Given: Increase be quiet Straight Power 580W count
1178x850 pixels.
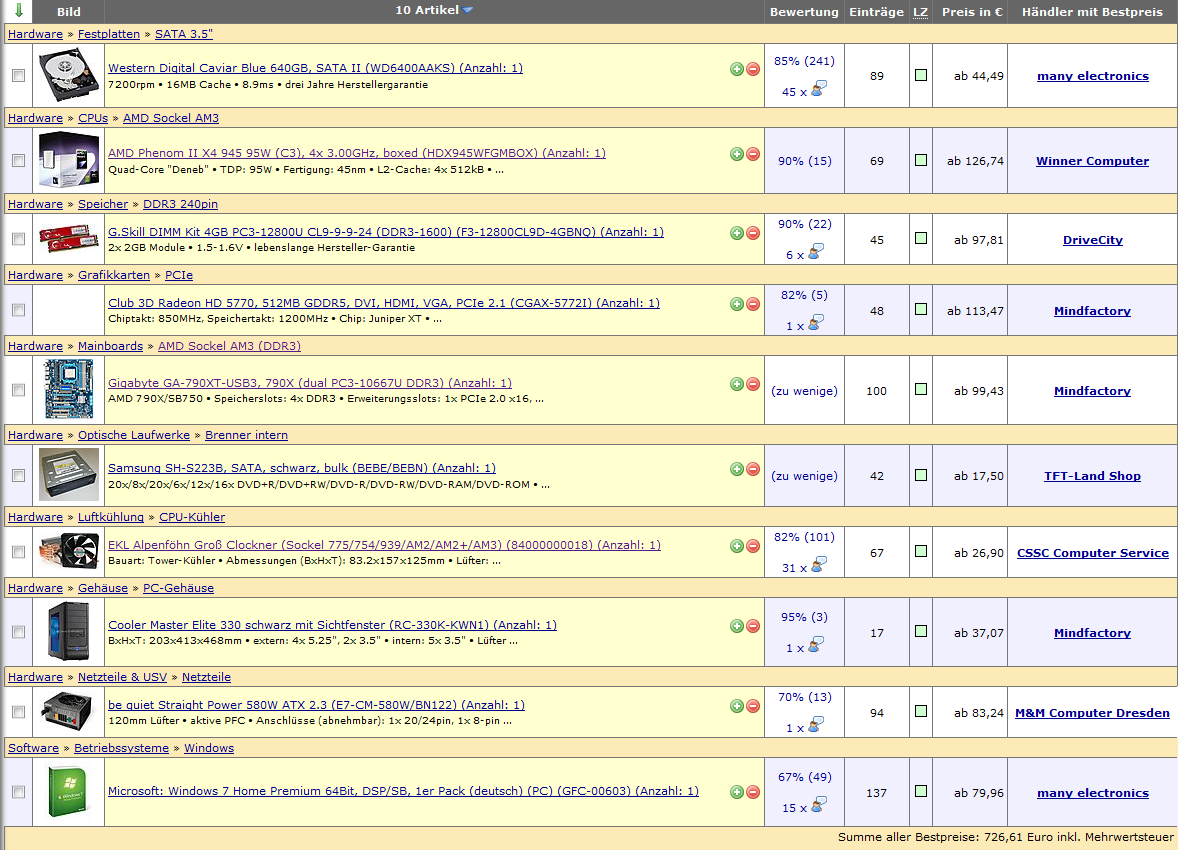Looking at the screenshot, I should [x=737, y=706].
